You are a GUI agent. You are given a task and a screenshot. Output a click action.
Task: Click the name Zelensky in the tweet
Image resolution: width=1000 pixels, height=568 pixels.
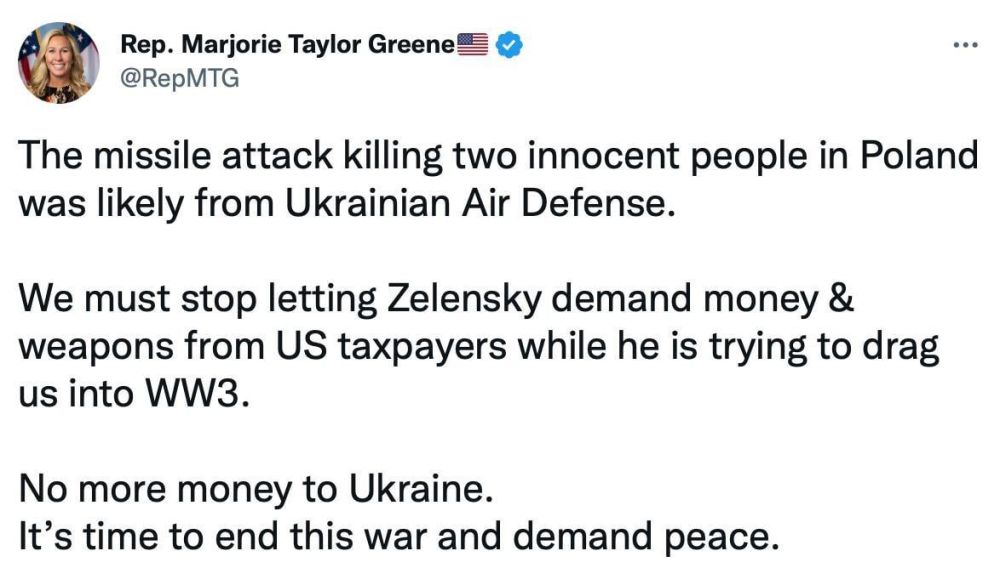point(464,298)
